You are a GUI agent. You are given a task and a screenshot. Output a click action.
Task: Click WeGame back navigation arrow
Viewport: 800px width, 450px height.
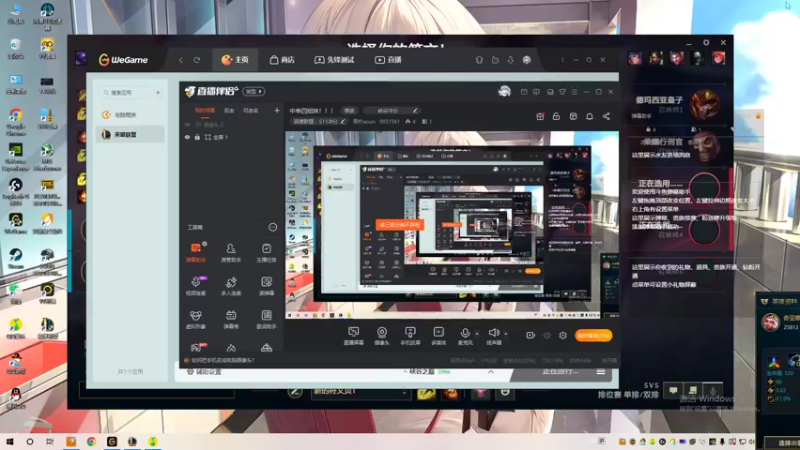coord(181,60)
